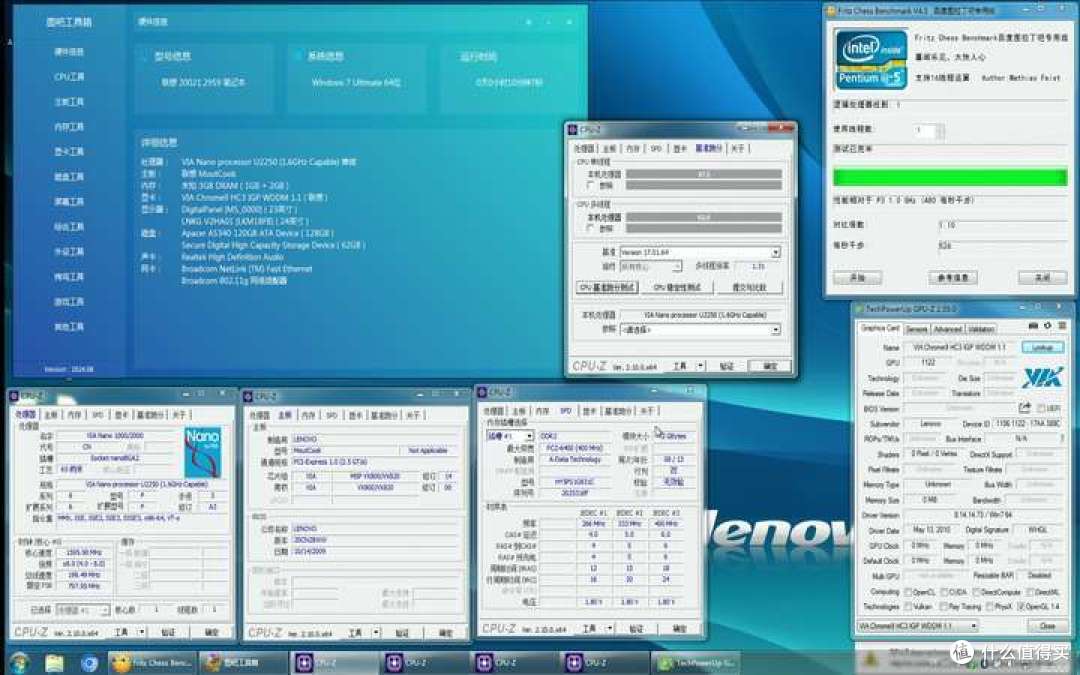The image size is (1080, 675).
Task: Open tools dropdown arrow in processor CPU-Z window
Action: tap(142, 632)
